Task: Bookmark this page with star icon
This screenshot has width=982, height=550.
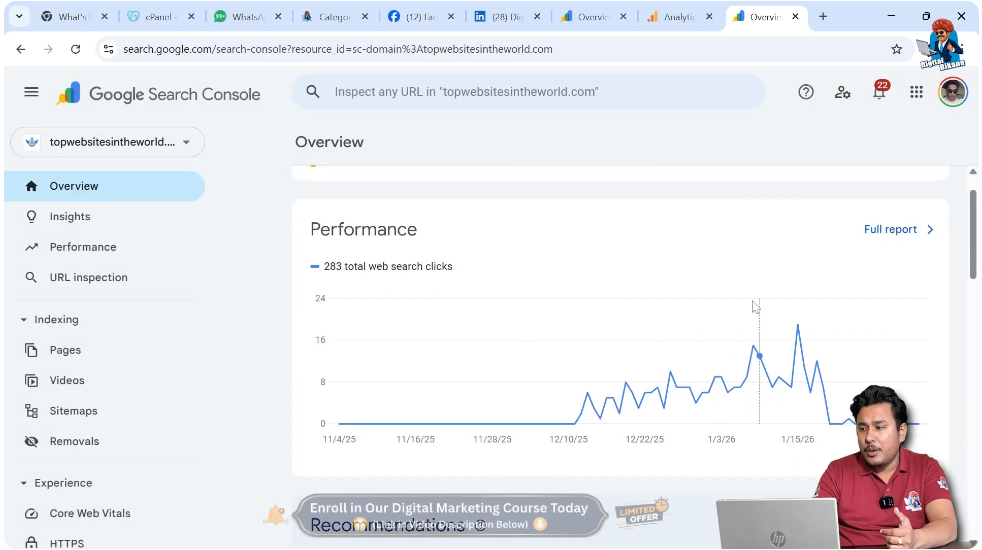Action: coord(896,49)
